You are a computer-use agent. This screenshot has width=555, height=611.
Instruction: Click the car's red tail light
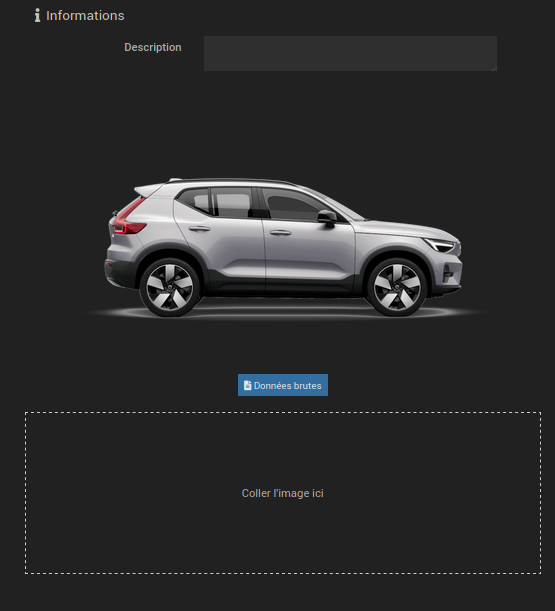(129, 218)
